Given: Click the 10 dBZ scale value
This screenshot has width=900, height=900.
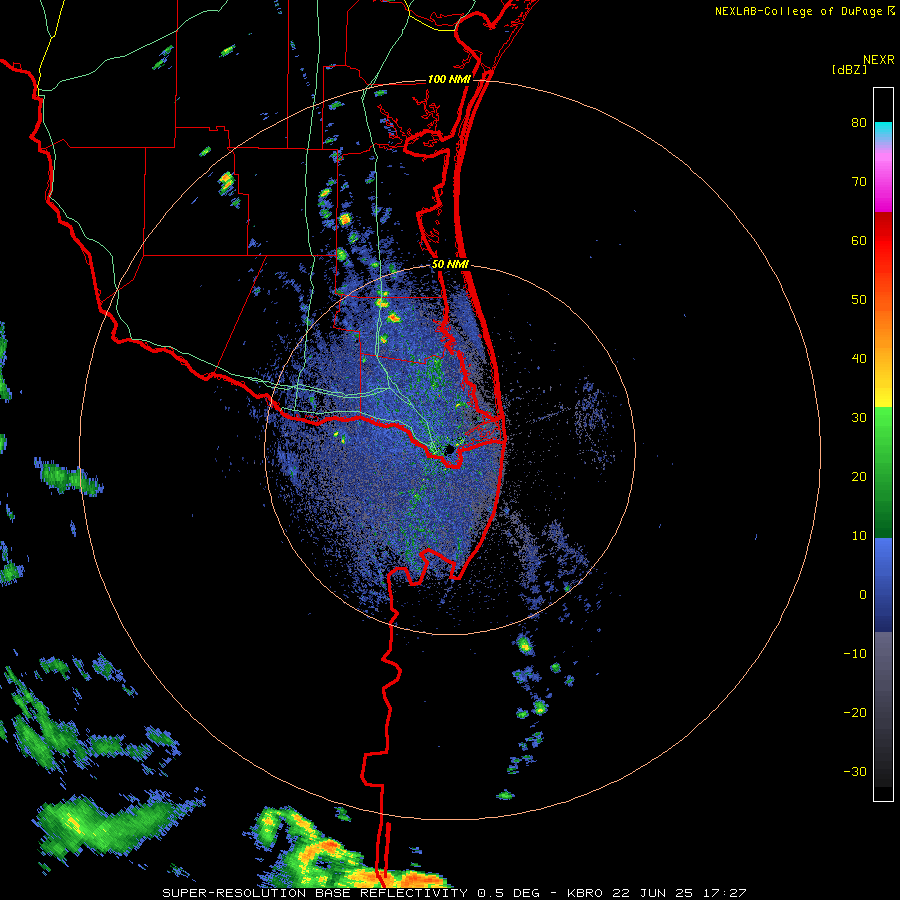Looking at the screenshot, I should pyautogui.click(x=859, y=536).
